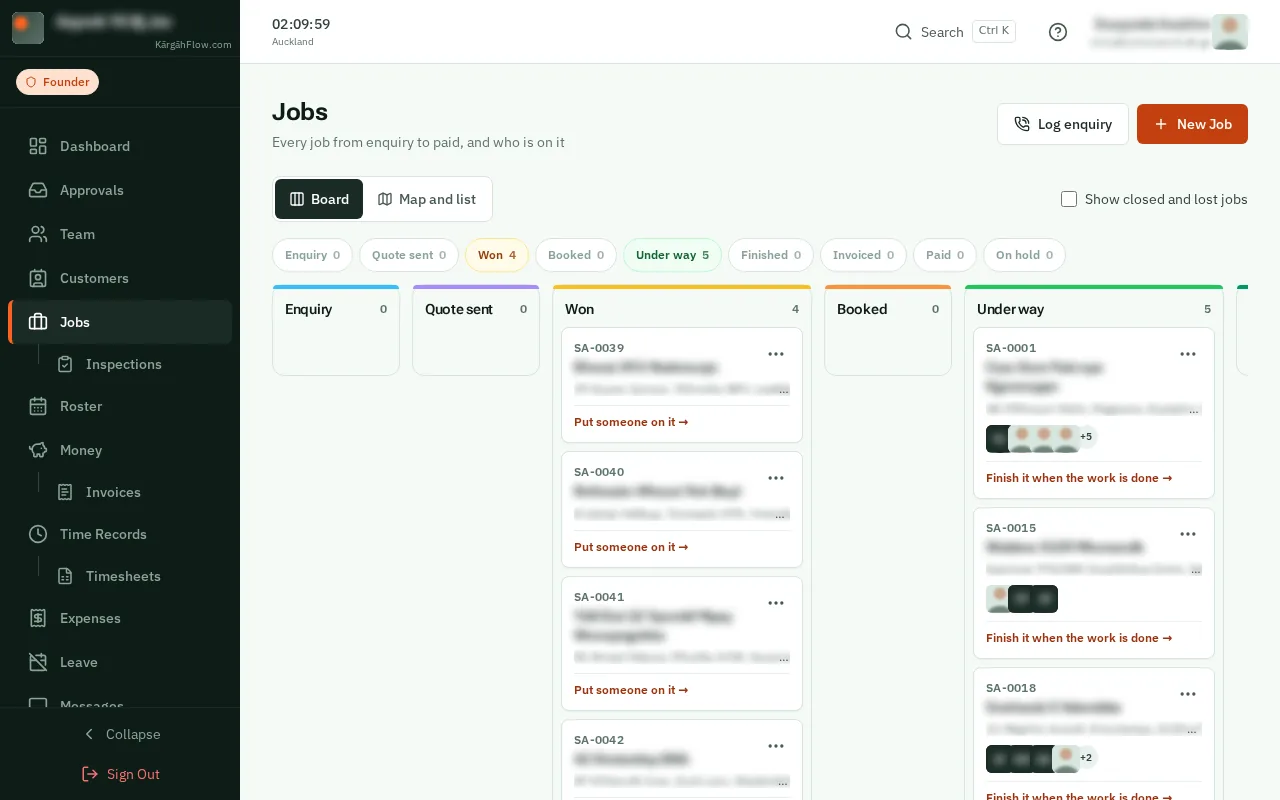Click the +5 assignees badge on SA-0001
1280x800 pixels.
pos(1086,437)
